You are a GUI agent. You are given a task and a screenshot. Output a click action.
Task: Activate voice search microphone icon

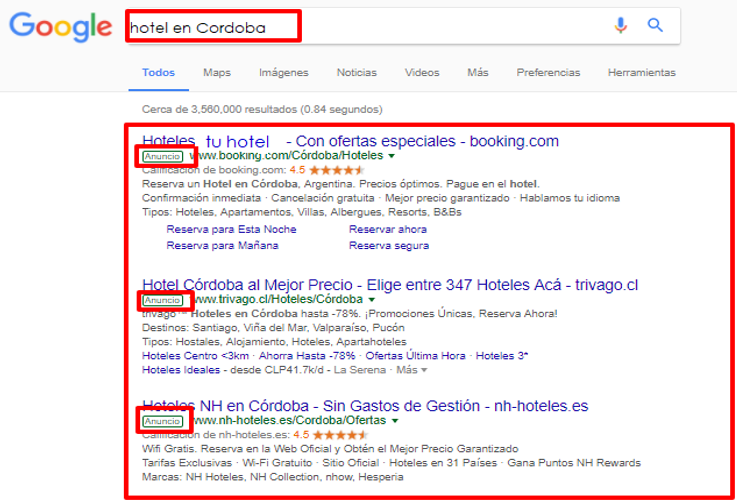pos(620,25)
